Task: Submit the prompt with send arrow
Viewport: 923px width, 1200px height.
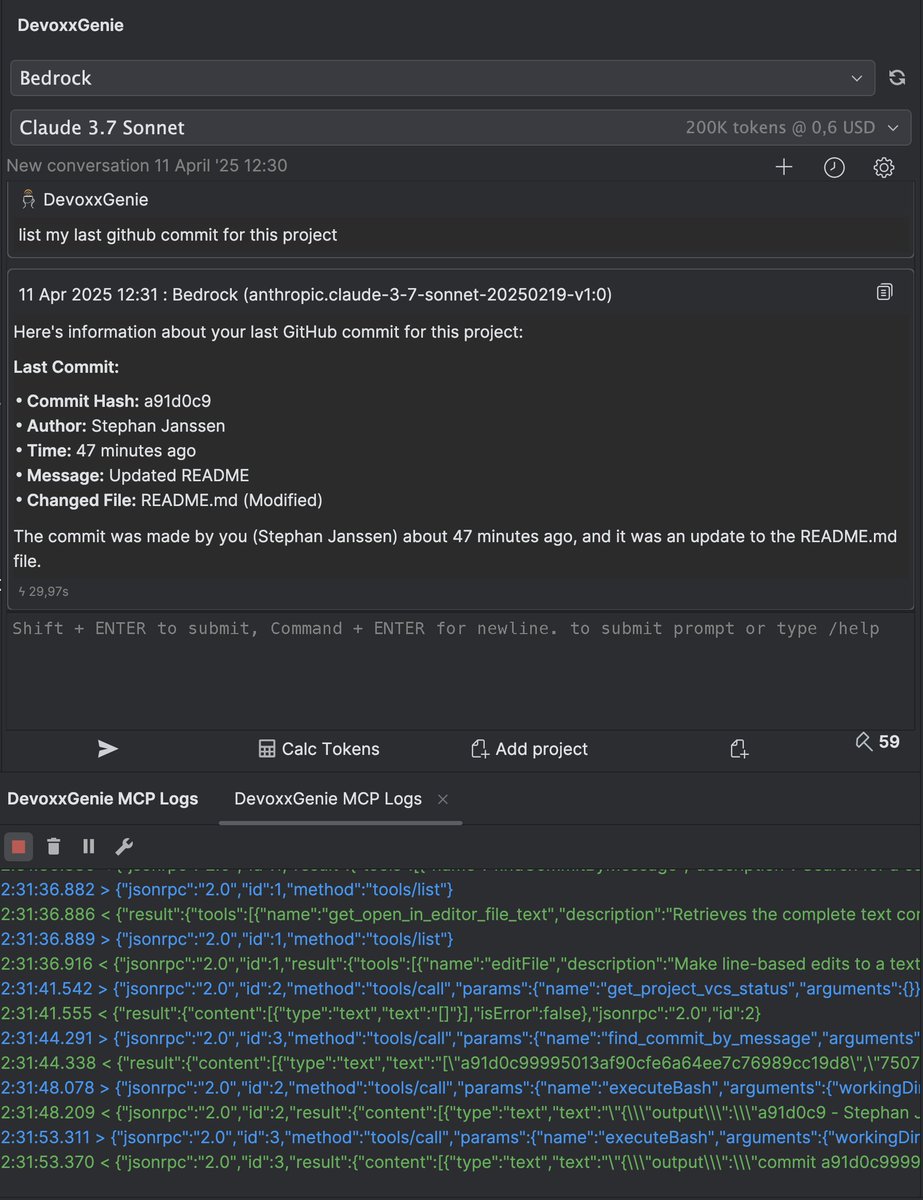Action: pos(108,749)
